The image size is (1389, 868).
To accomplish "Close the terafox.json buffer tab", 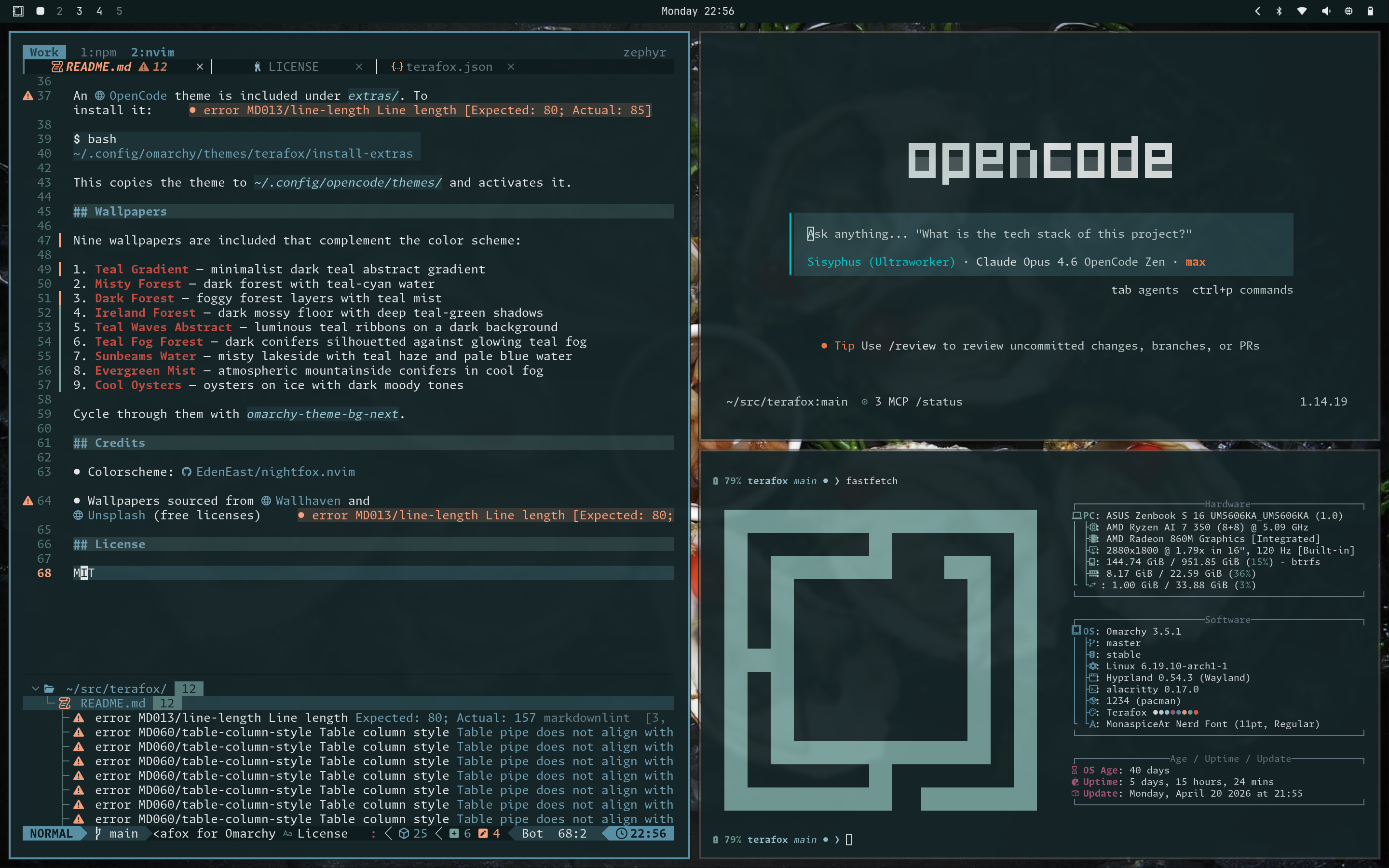I will 511,67.
